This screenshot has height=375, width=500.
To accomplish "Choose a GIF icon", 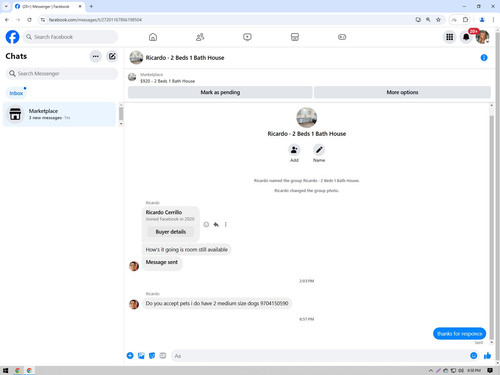I will pyautogui.click(x=163, y=356).
